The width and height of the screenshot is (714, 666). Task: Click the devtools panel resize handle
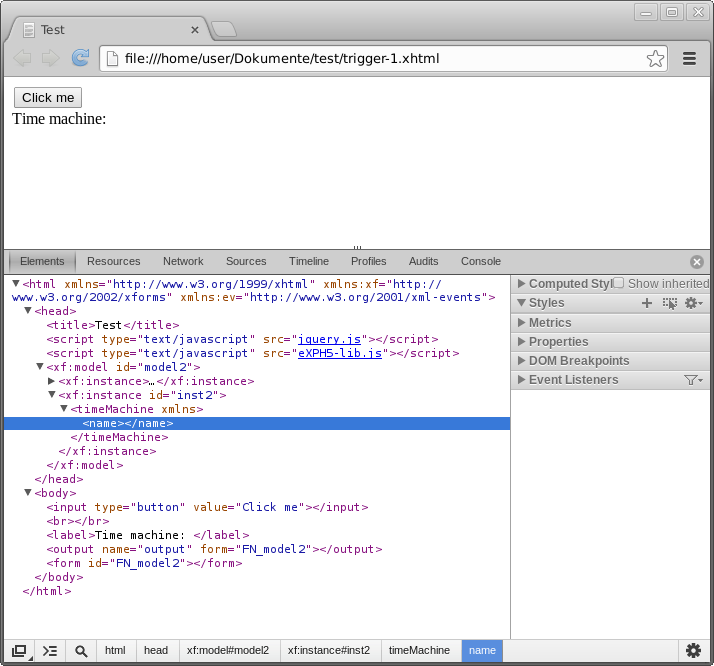point(357,248)
